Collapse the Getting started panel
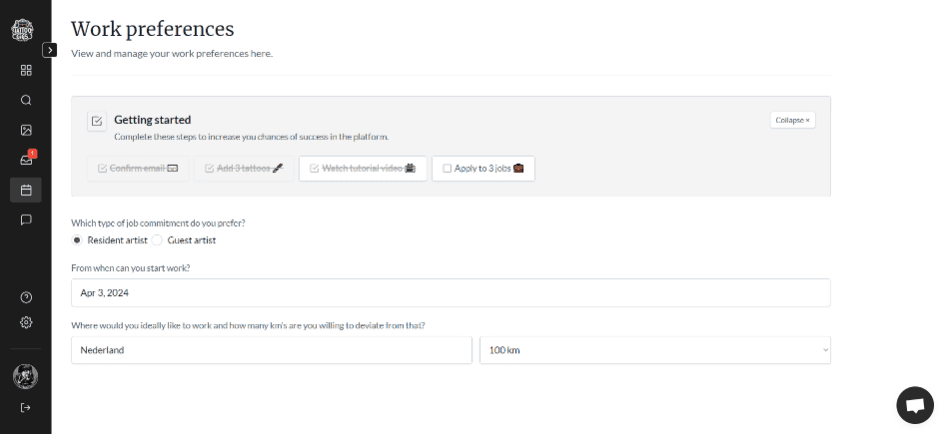This screenshot has height=434, width=946. (x=793, y=120)
